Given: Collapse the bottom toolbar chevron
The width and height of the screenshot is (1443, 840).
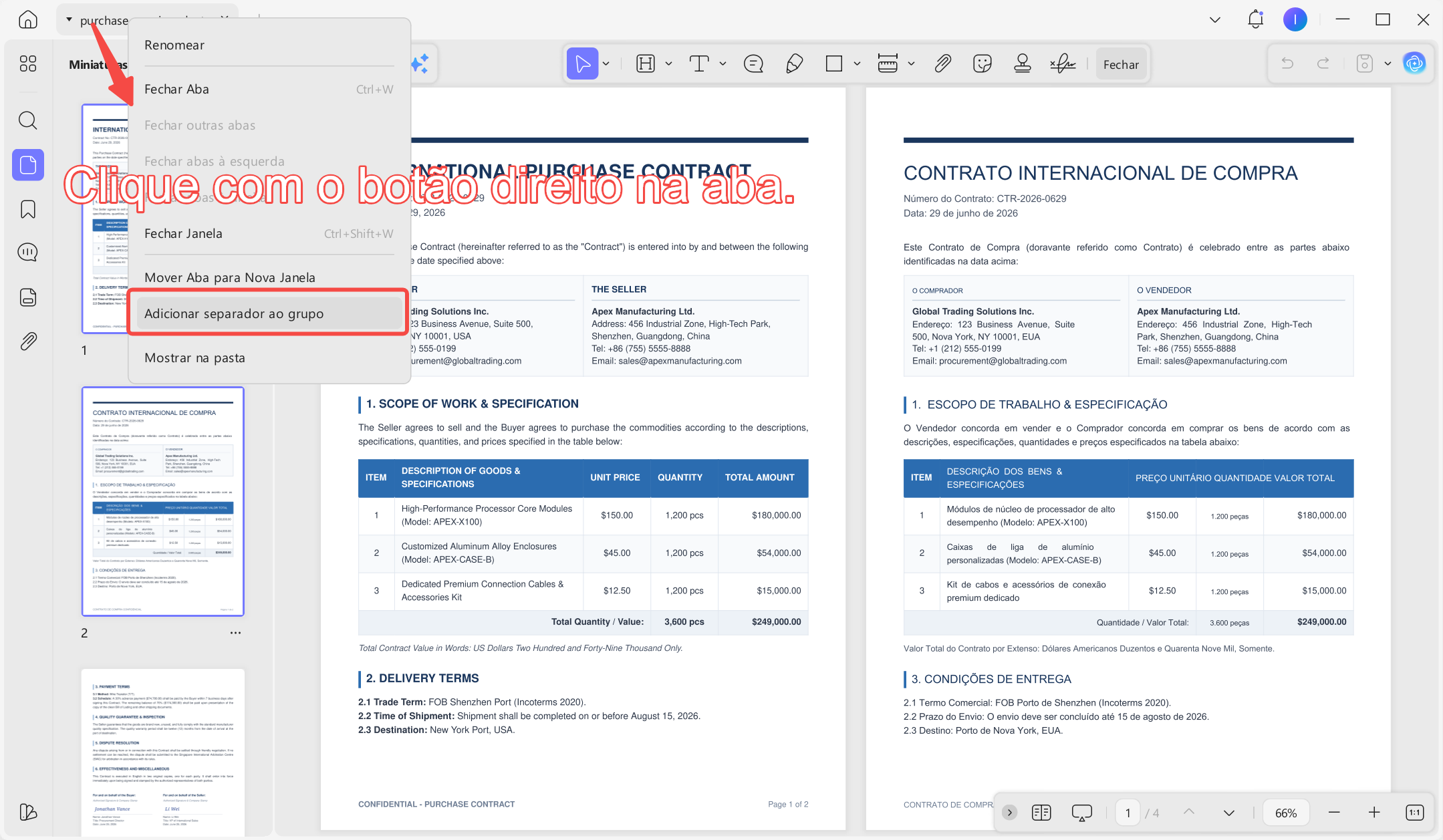Looking at the screenshot, I should click(x=1010, y=813).
